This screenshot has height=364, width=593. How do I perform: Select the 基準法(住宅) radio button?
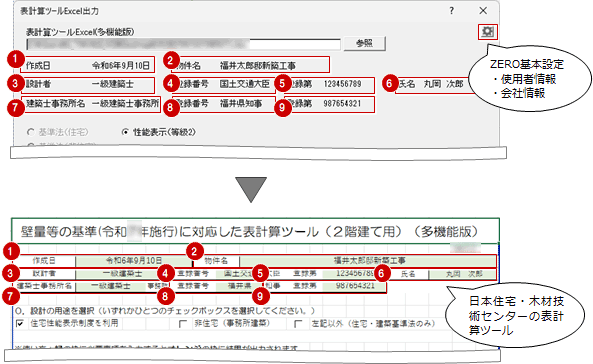click(31, 132)
